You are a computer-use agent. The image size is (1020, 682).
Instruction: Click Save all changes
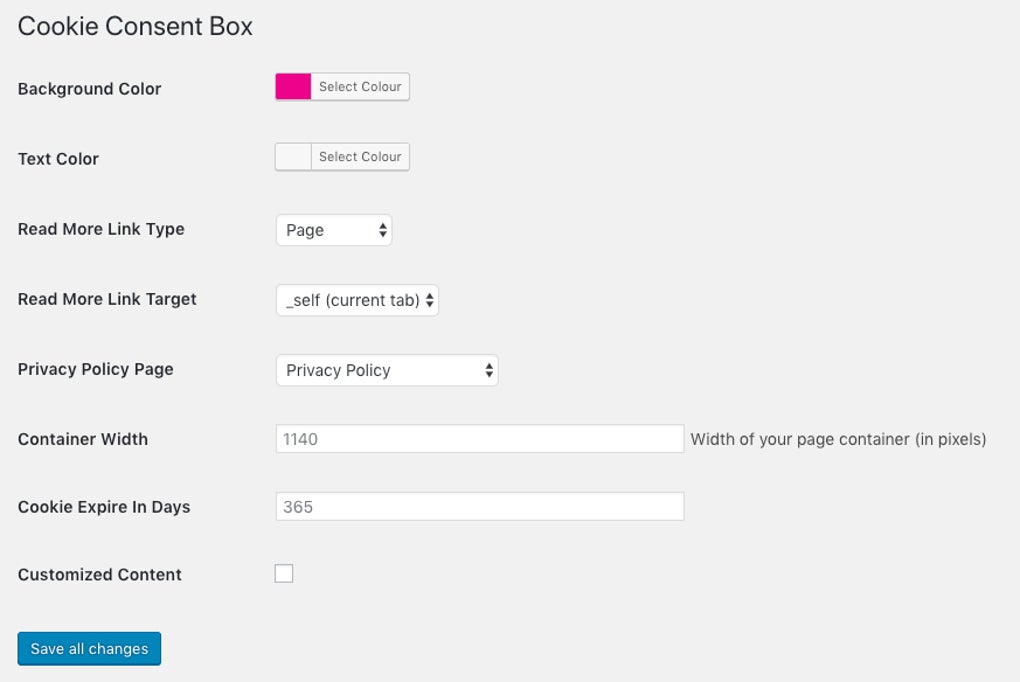point(89,648)
